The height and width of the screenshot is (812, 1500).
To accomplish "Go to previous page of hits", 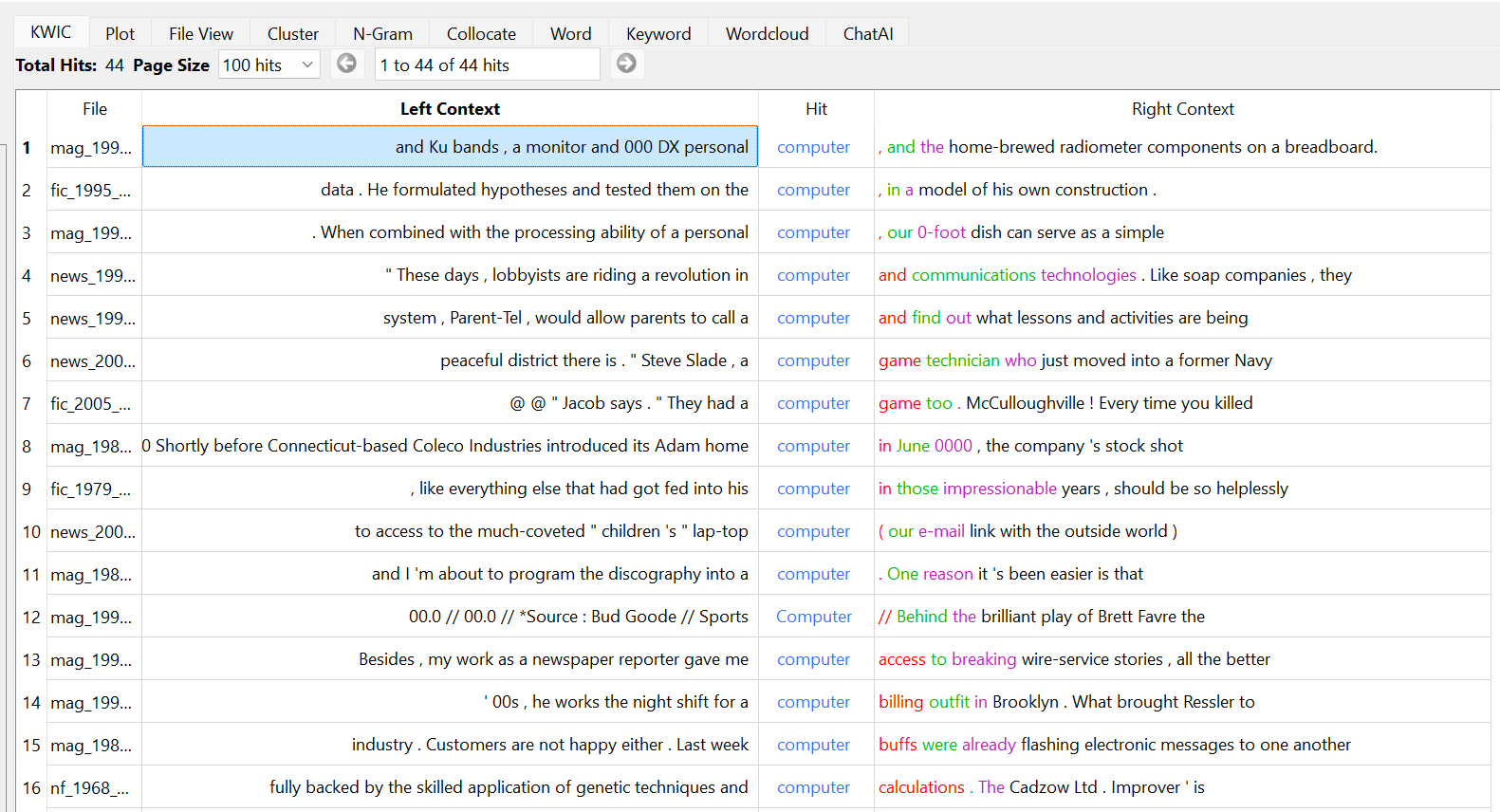I will 347,64.
